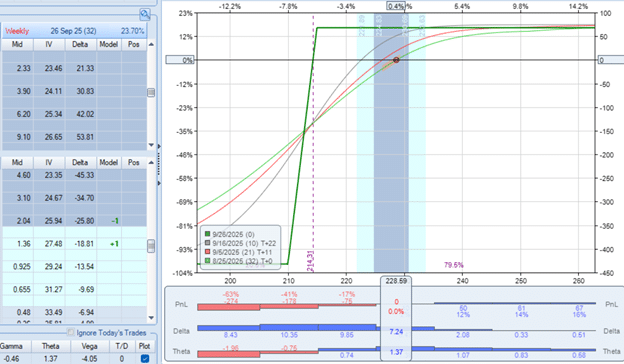This screenshot has width=624, height=364.
Task: Click the +1 model position cell
Action: point(109,243)
